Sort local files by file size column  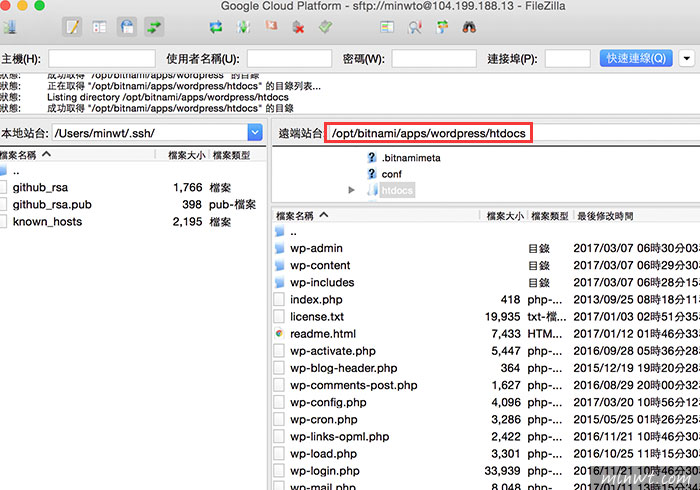[x=187, y=155]
